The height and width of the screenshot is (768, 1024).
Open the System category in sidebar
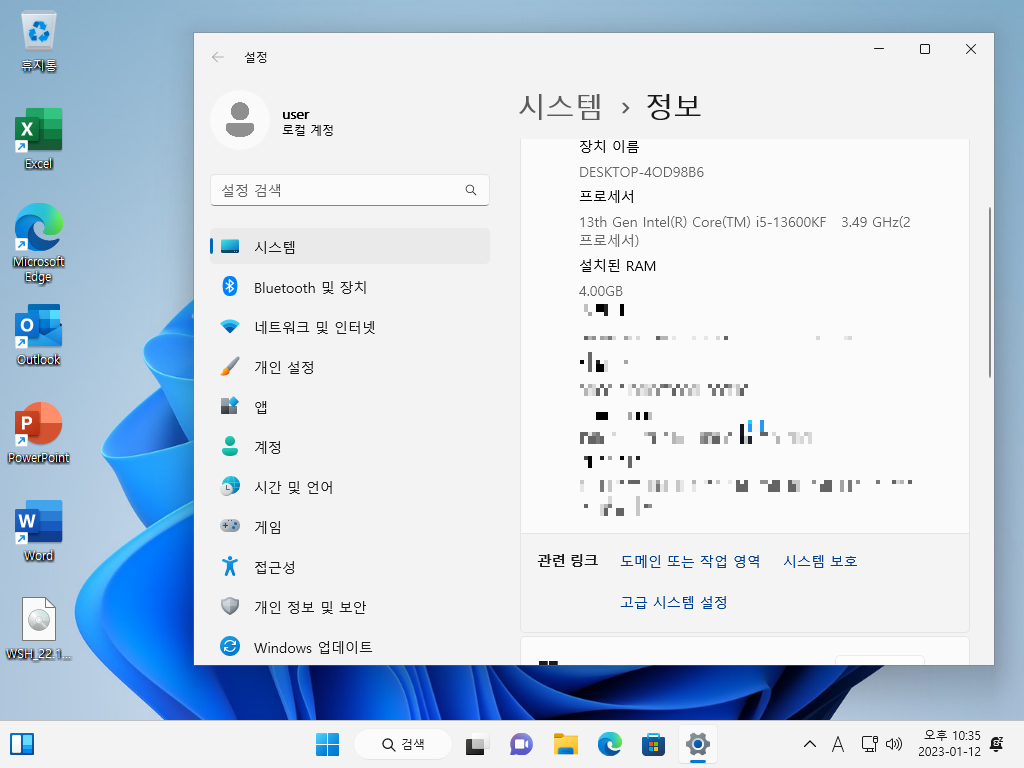350,246
